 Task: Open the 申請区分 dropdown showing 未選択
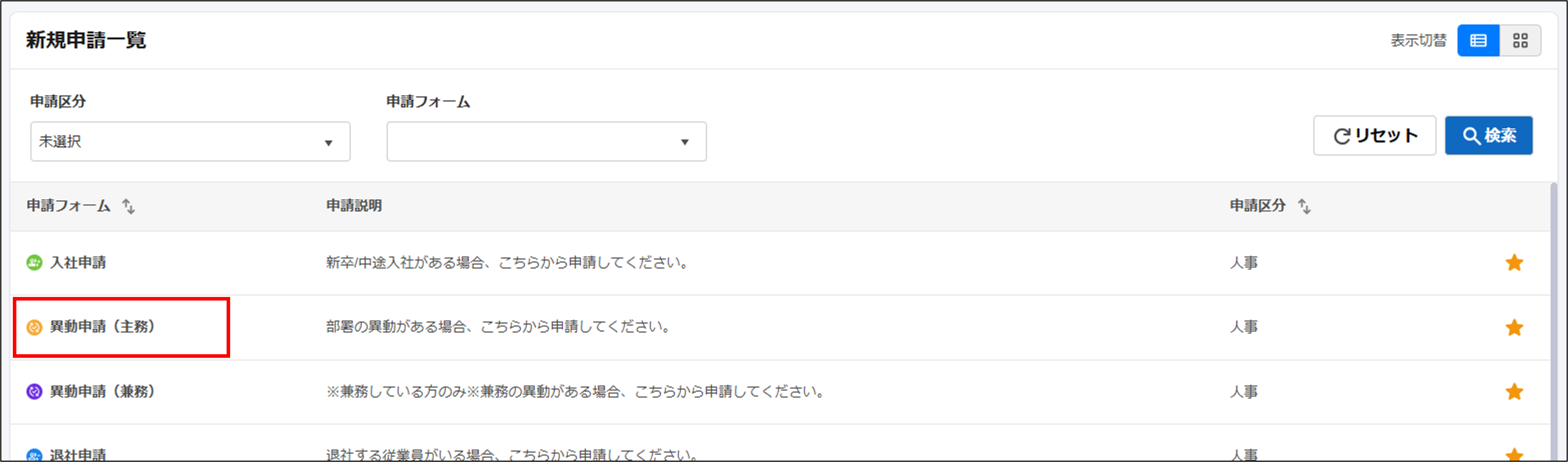tap(191, 142)
